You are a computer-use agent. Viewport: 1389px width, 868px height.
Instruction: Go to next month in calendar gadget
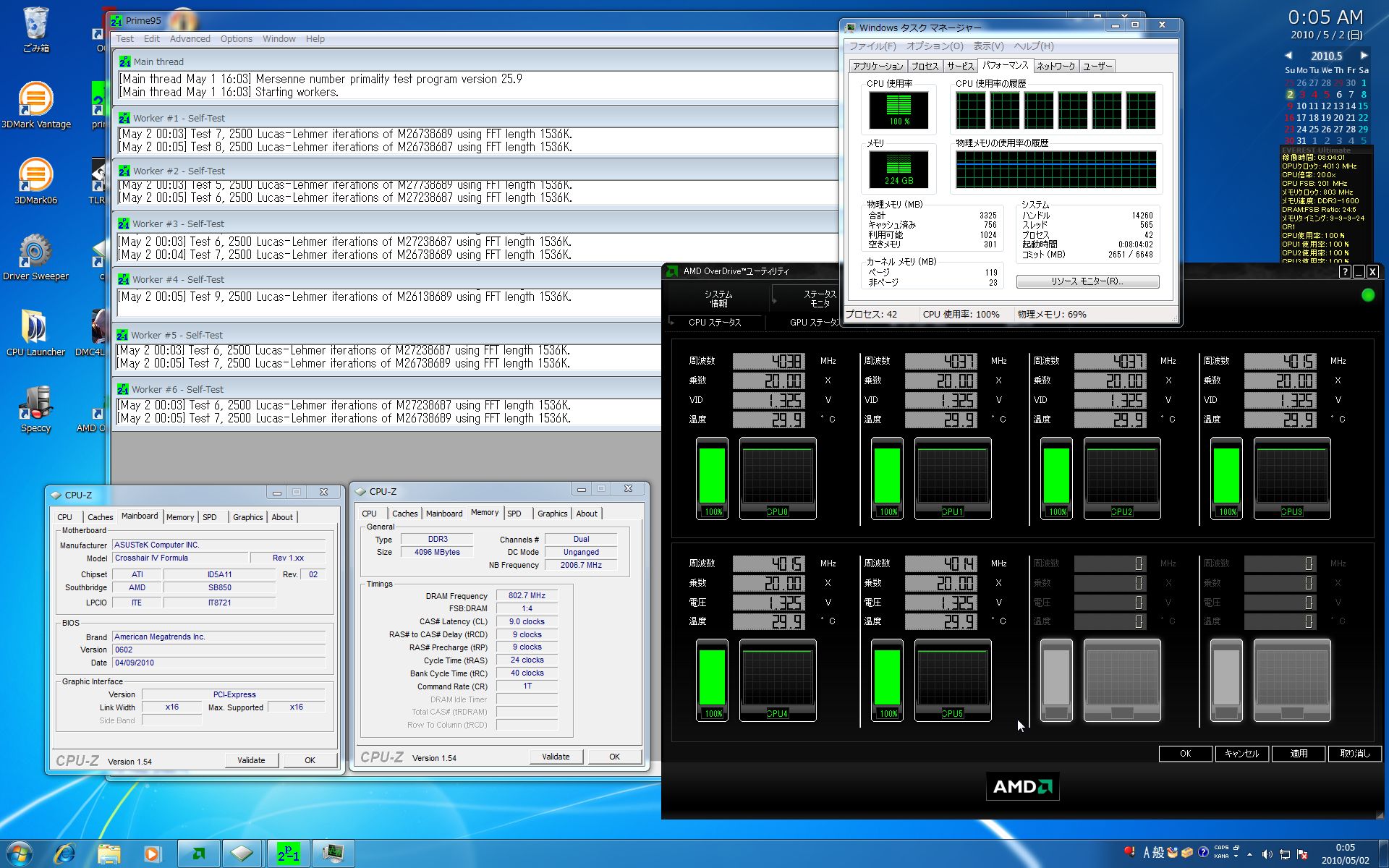pos(1364,56)
